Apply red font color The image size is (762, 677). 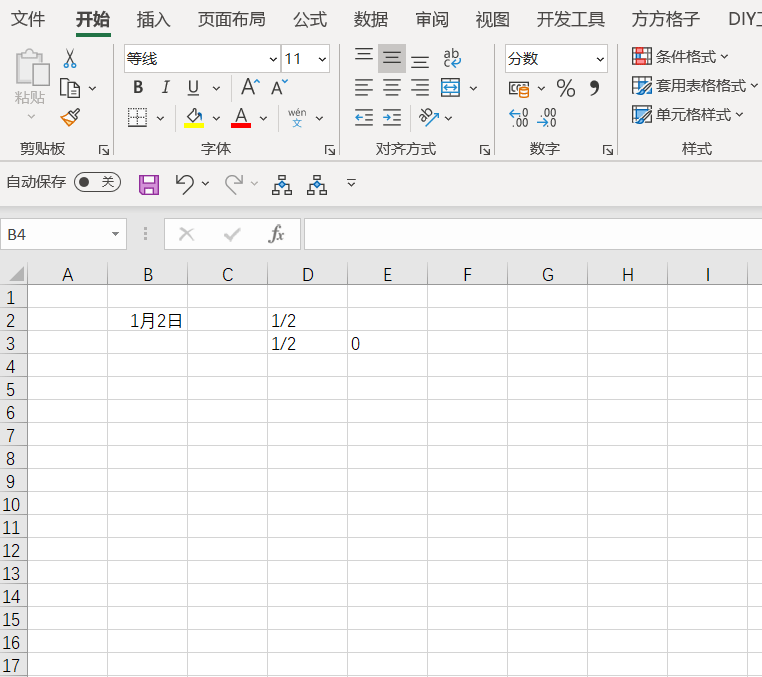point(241,118)
